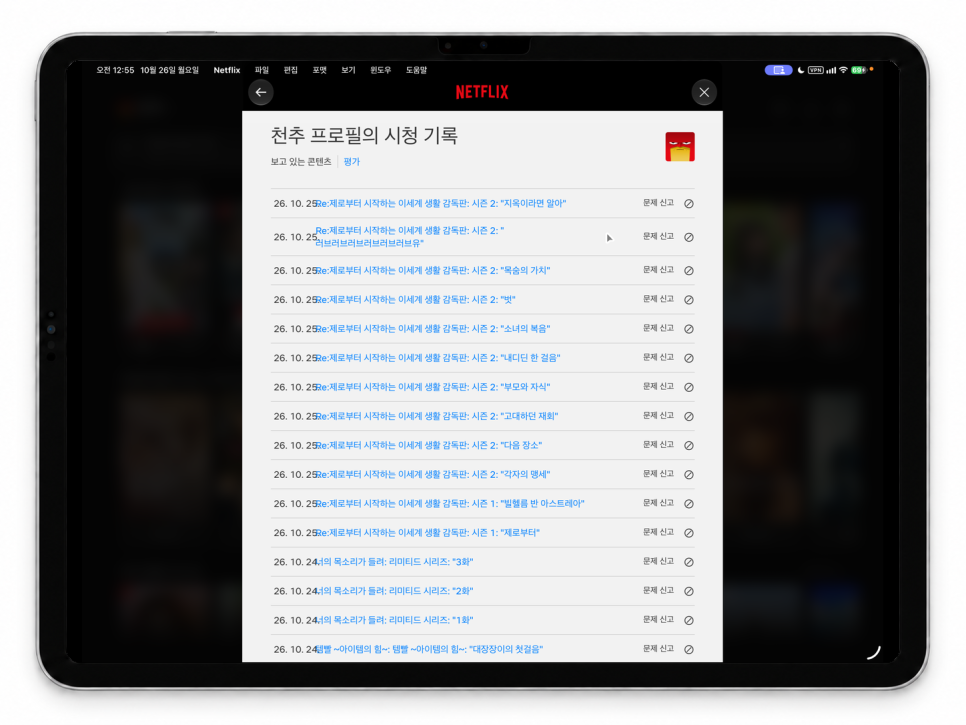The height and width of the screenshot is (725, 966).
Task: Hide the "다음 장소" episode from history
Action: [x=689, y=445]
